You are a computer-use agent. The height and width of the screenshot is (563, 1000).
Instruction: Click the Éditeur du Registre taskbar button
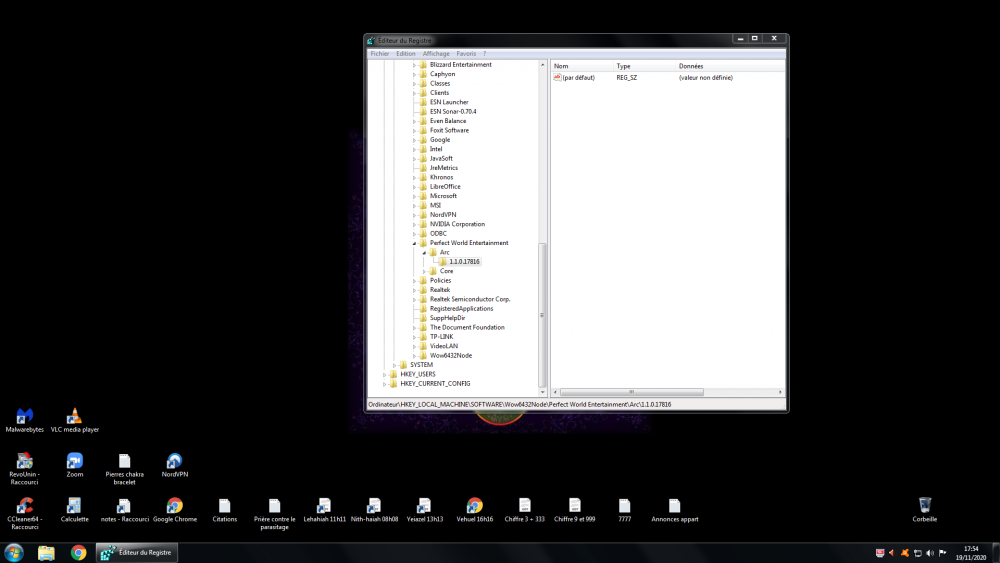click(x=136, y=552)
